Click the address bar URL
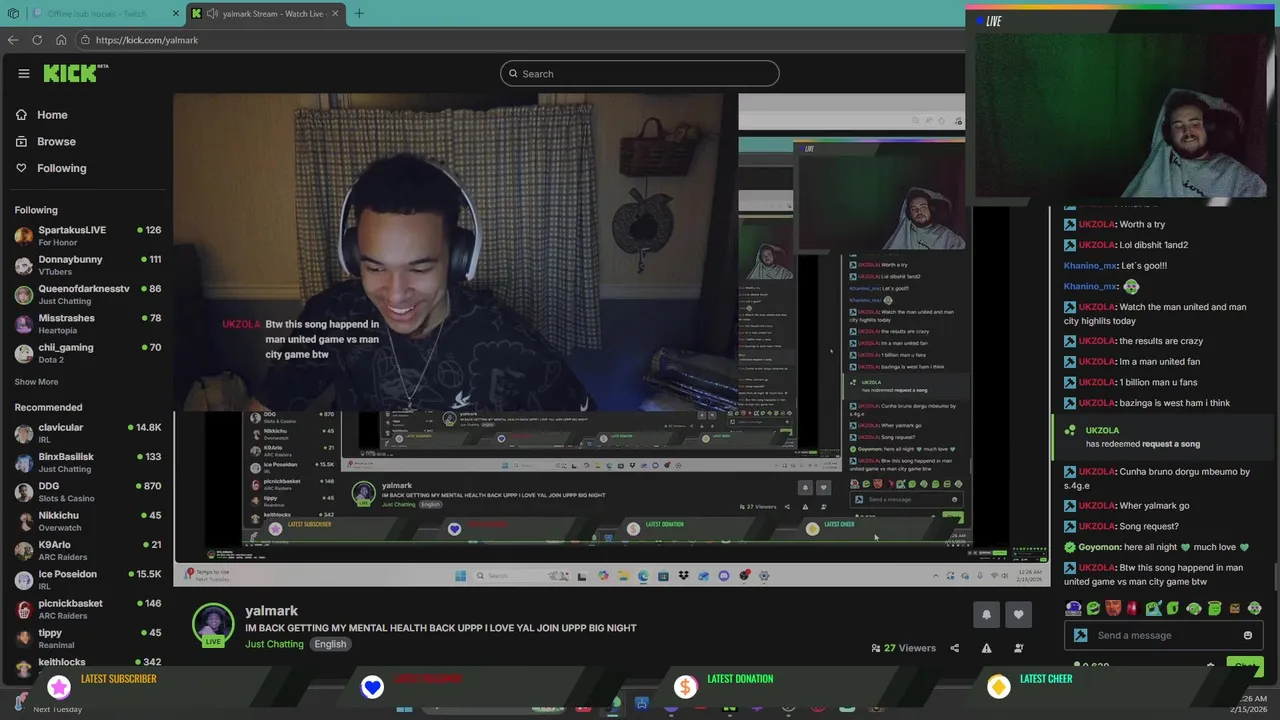 tap(147, 40)
